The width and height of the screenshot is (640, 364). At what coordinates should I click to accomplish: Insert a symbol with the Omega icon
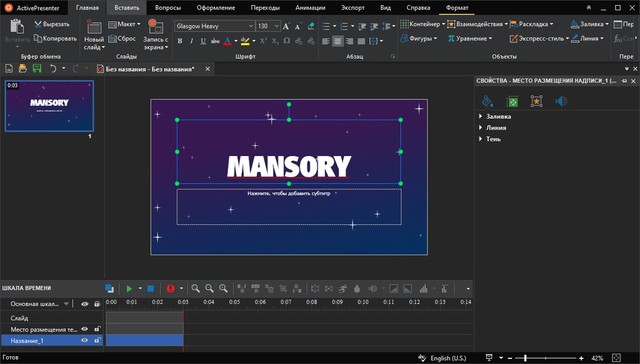(x=287, y=41)
